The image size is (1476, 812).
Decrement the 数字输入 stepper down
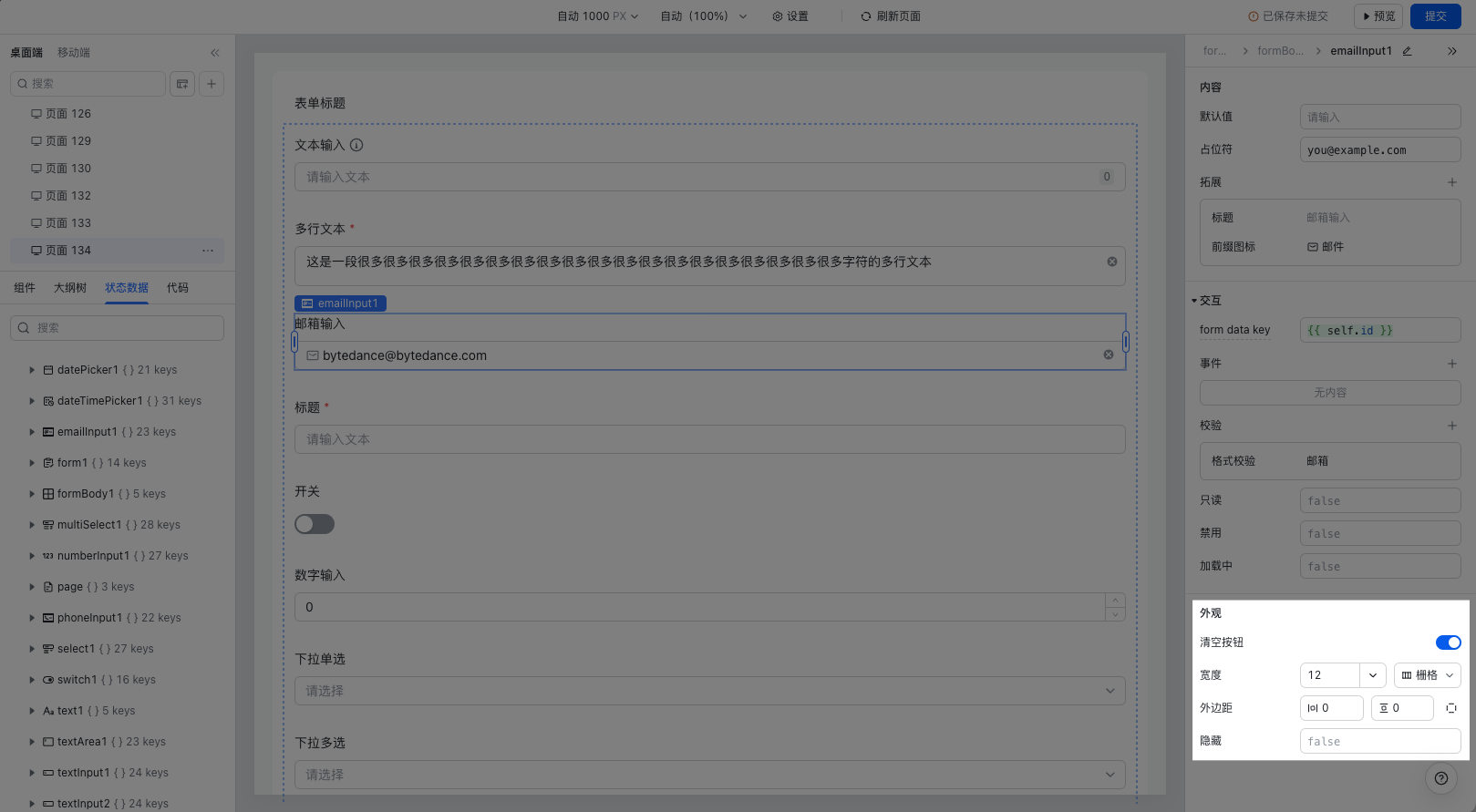pyautogui.click(x=1115, y=614)
